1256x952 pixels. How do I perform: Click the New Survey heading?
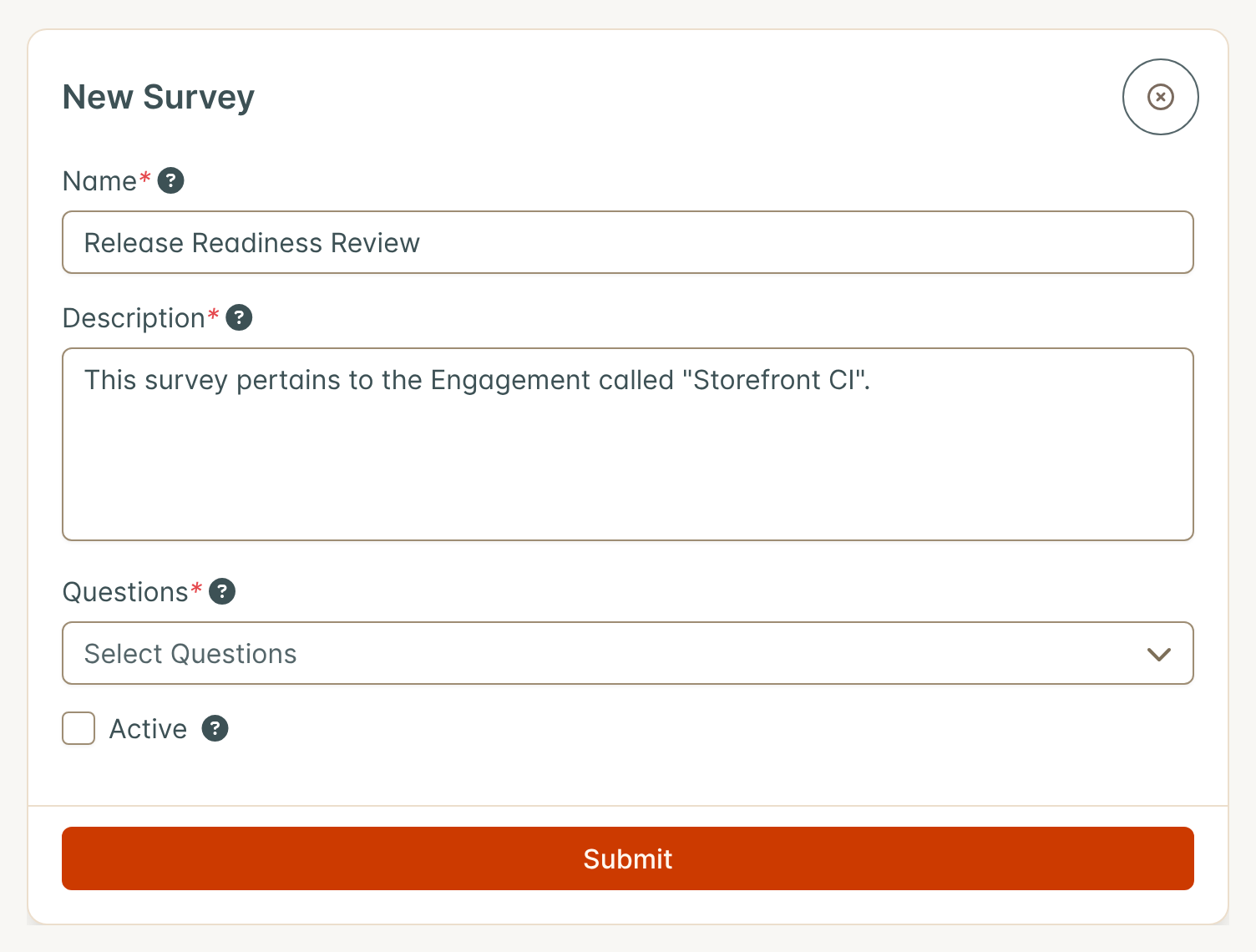tap(159, 97)
